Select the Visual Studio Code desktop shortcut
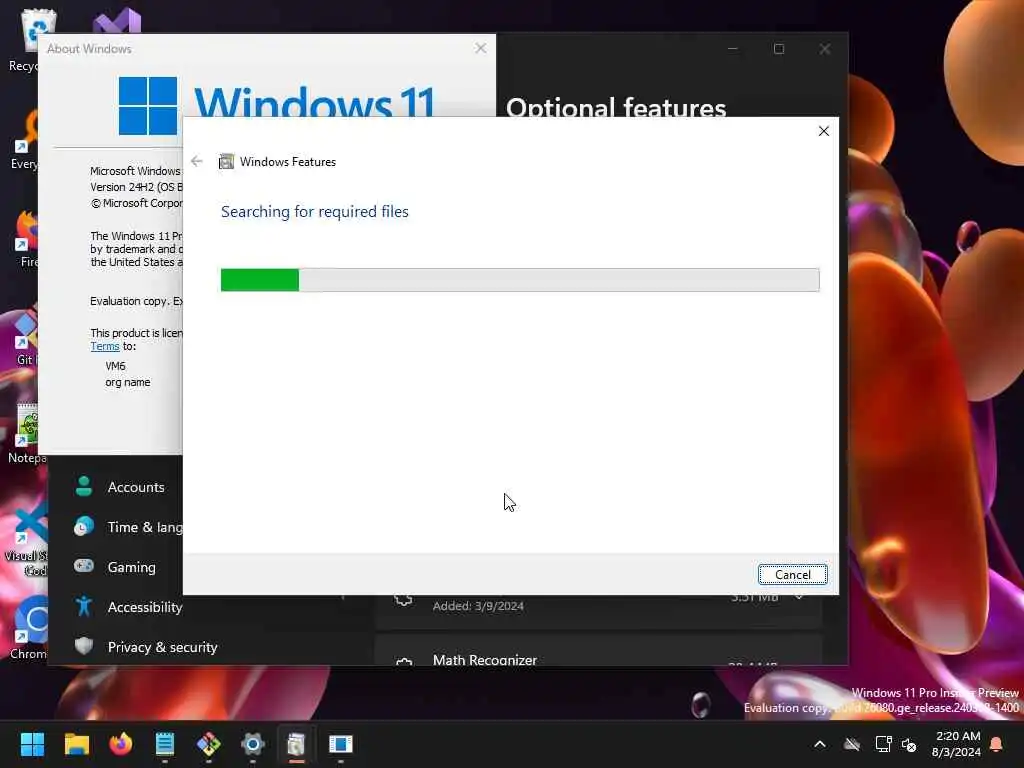1024x768 pixels. pyautogui.click(x=27, y=539)
